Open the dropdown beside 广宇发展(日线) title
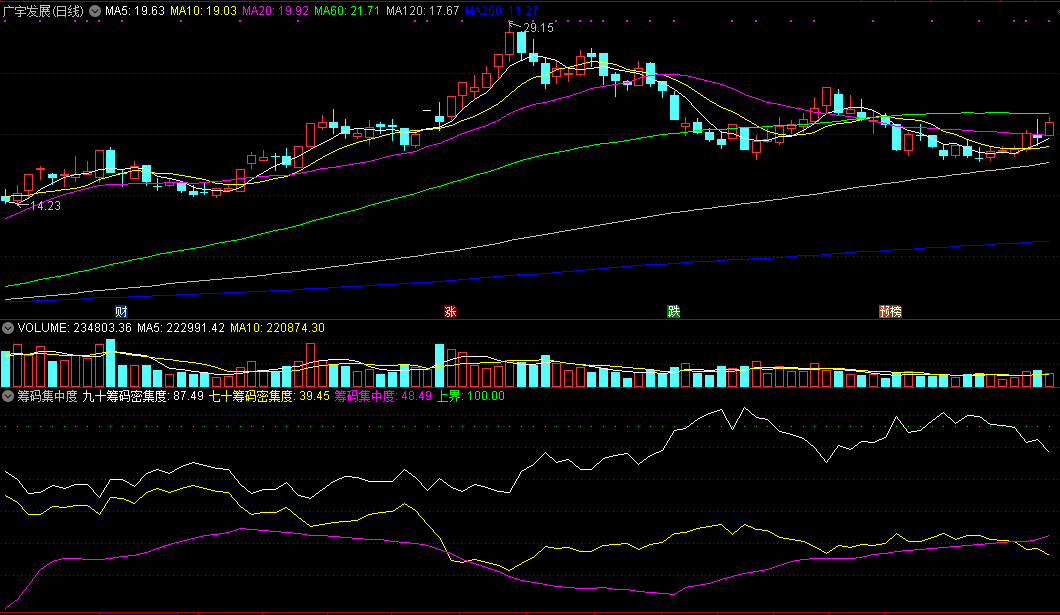This screenshot has height=615, width=1060. [x=95, y=11]
